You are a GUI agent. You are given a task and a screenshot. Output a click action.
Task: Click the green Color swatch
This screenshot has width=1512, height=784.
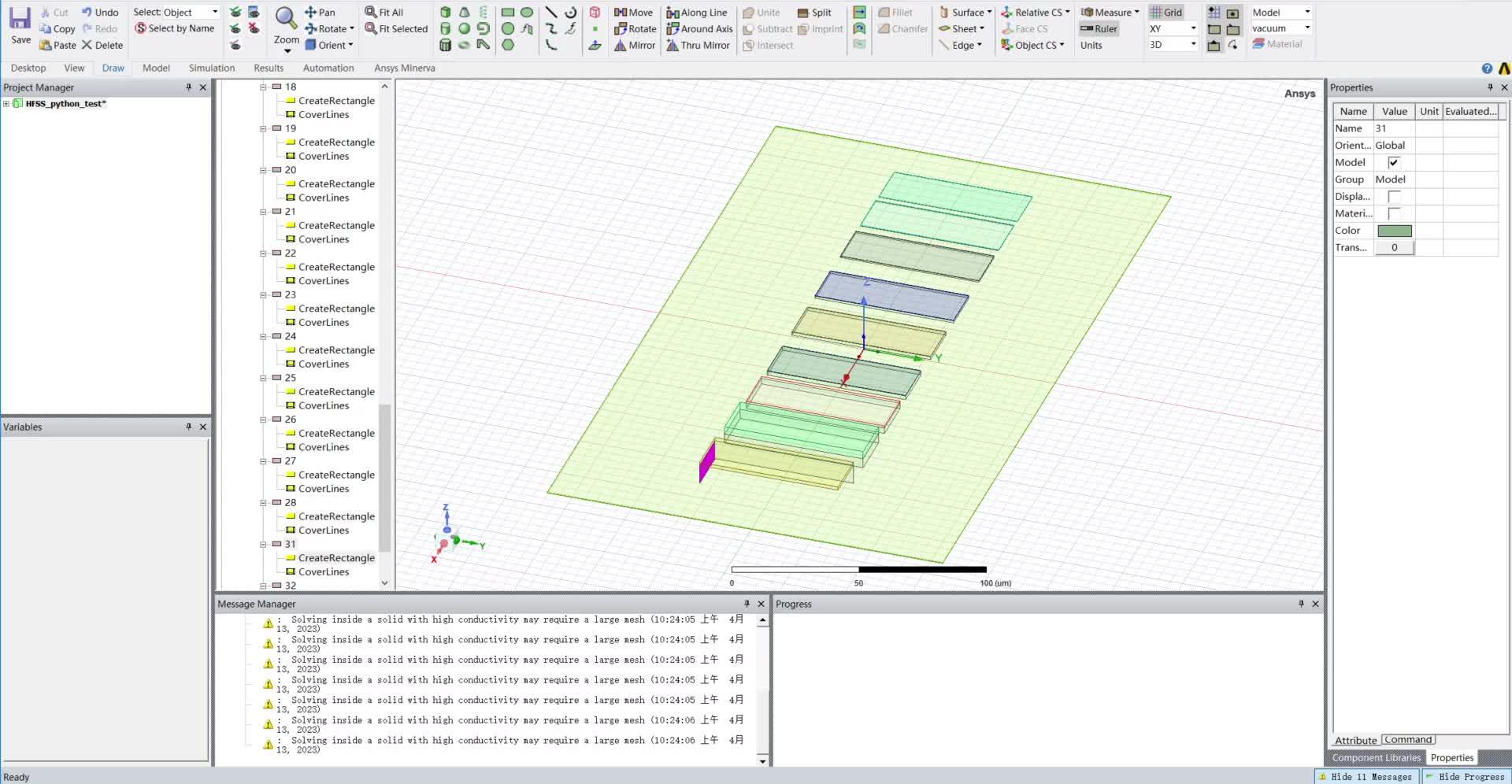1394,231
